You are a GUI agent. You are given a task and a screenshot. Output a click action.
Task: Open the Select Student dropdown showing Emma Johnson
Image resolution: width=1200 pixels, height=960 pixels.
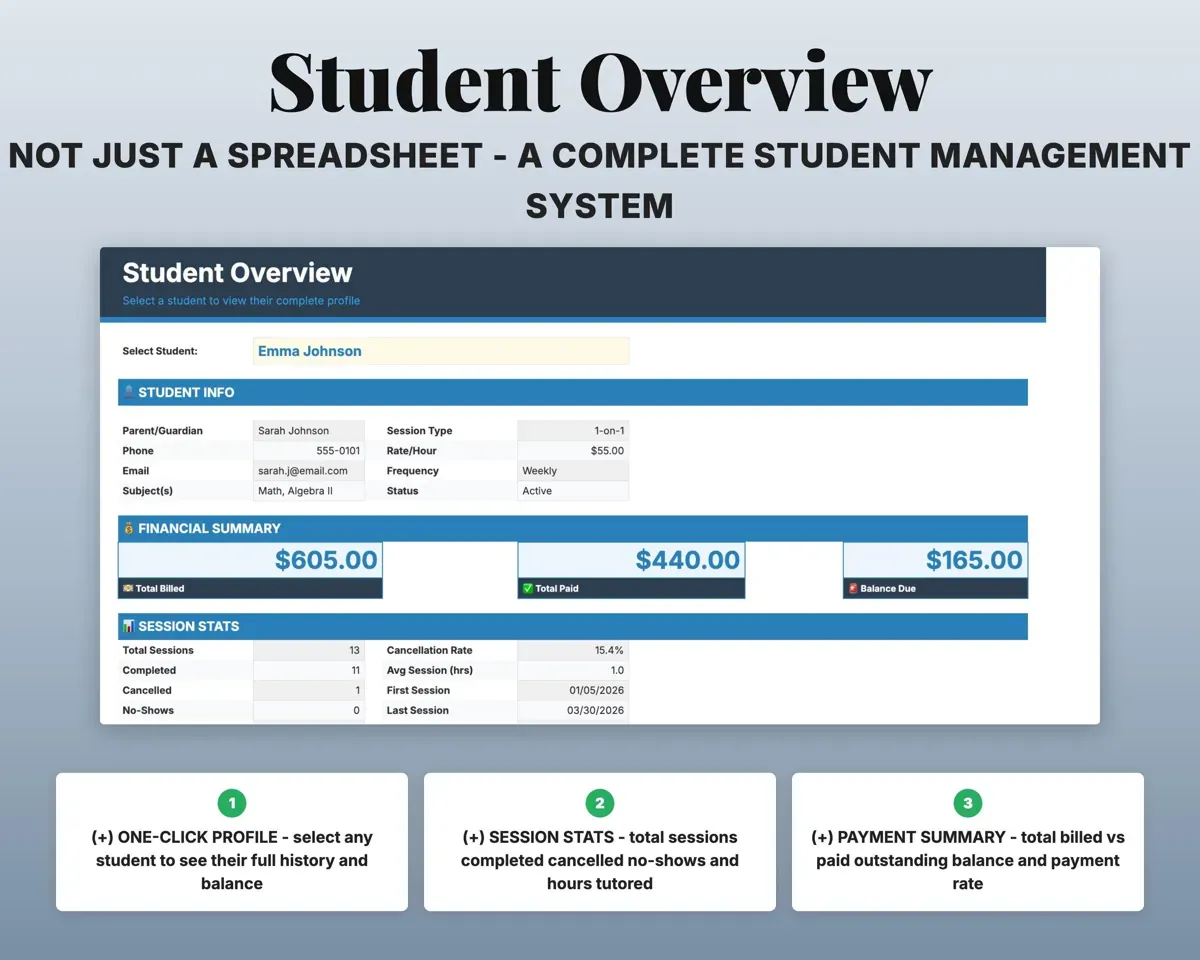(441, 351)
